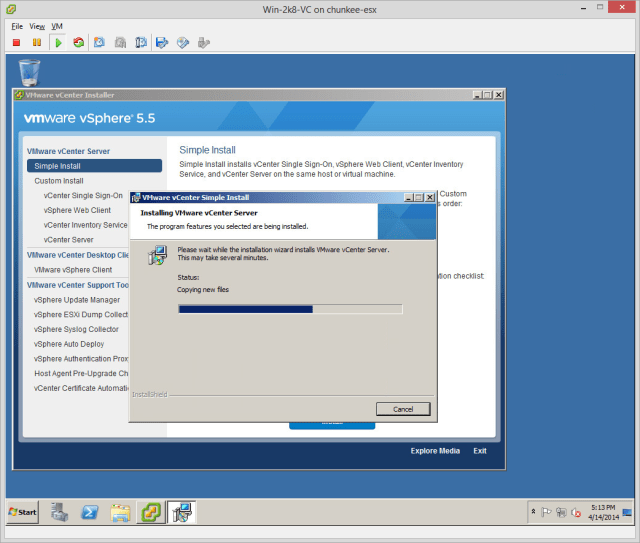This screenshot has width=640, height=543.
Task: Click the muted volume tray icon
Action: 576,512
